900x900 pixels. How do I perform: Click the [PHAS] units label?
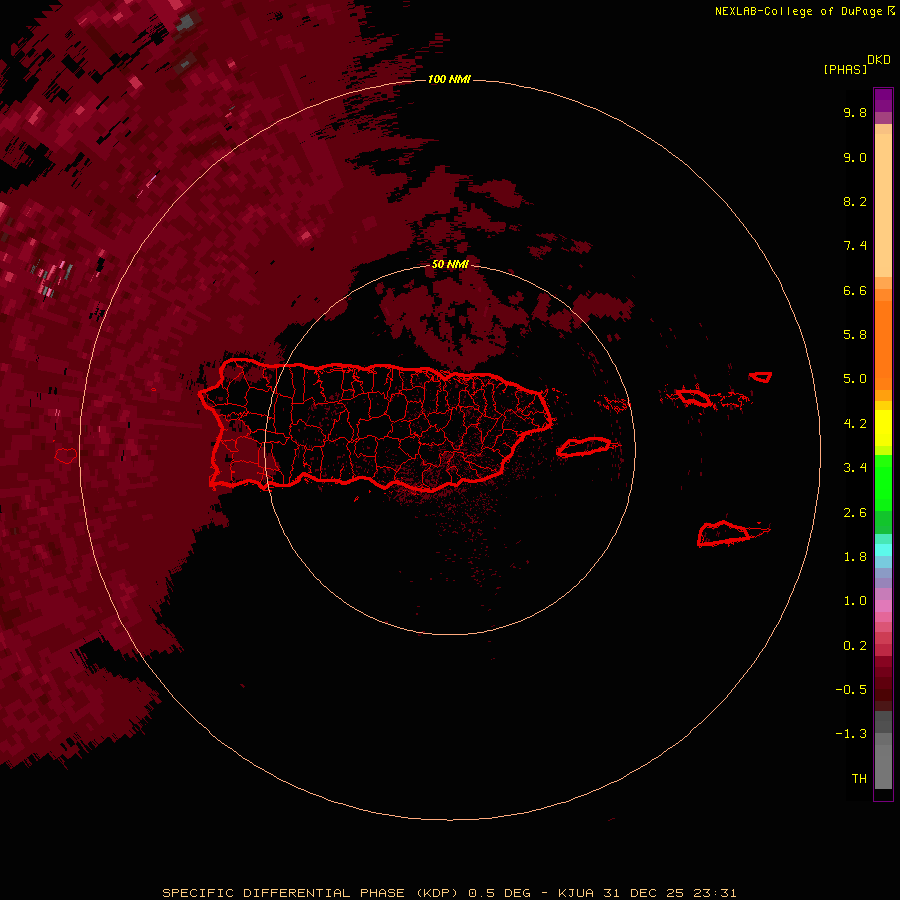845,69
